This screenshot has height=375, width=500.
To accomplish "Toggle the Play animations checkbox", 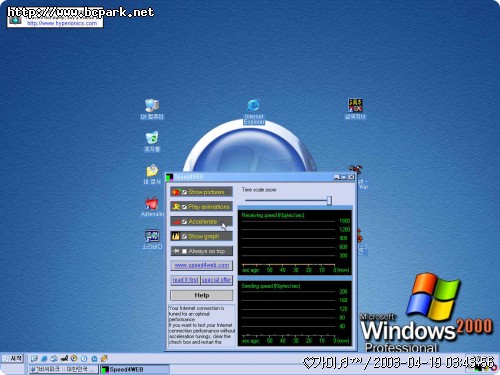I will point(184,207).
